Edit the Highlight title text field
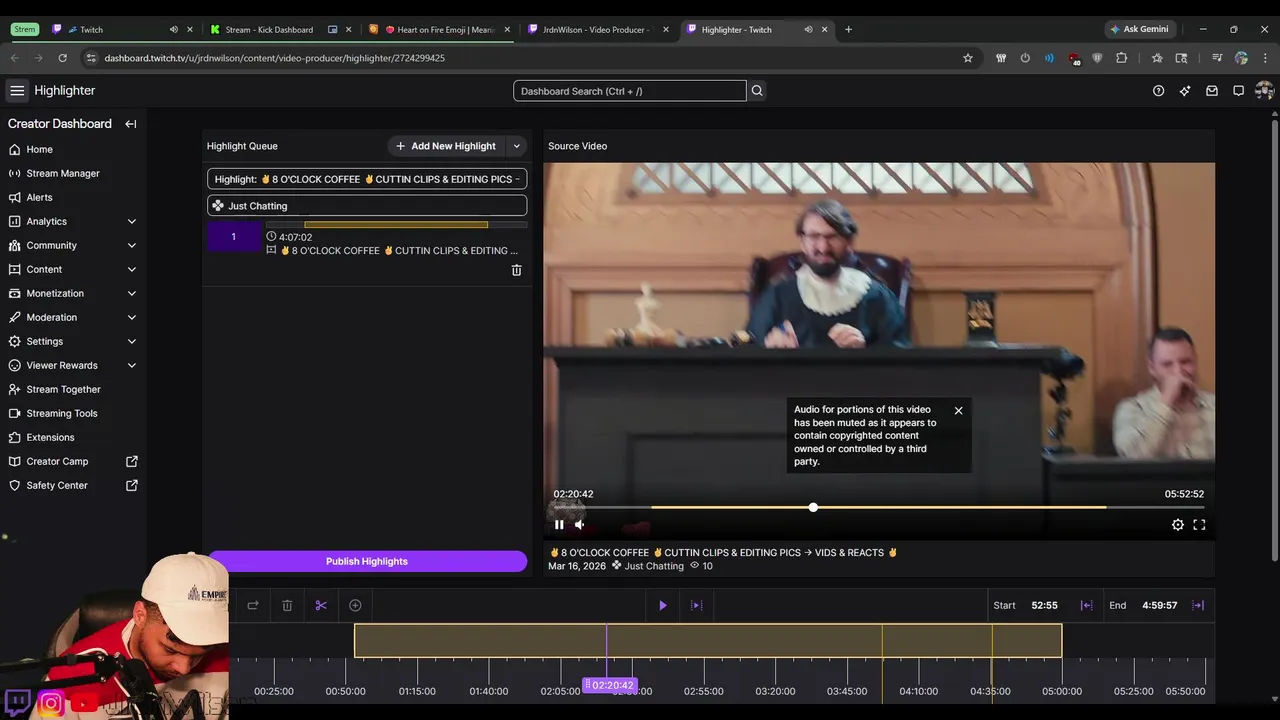1280x720 pixels. click(367, 179)
